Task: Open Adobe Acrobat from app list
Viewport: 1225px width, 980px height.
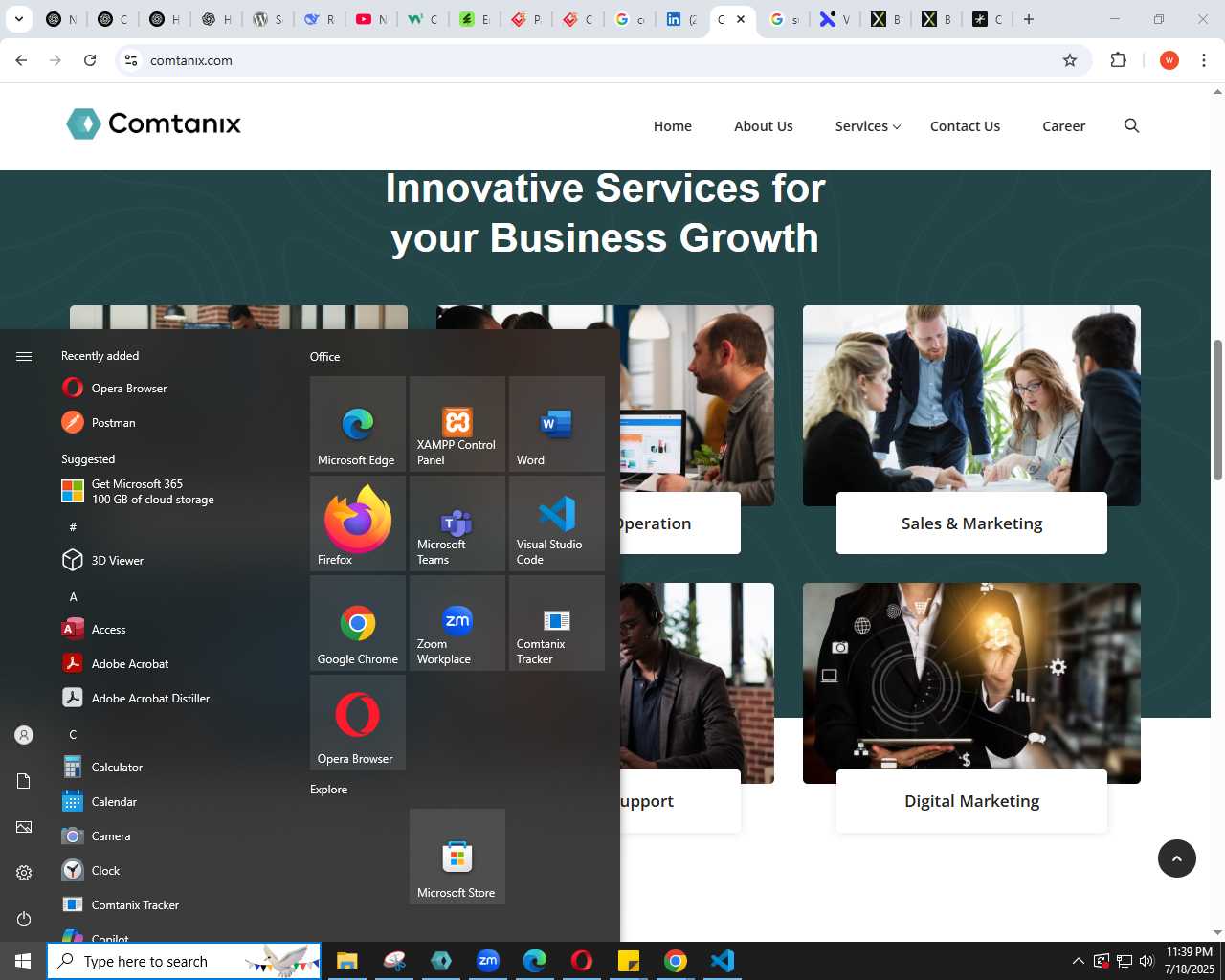Action: (x=172, y=664)
